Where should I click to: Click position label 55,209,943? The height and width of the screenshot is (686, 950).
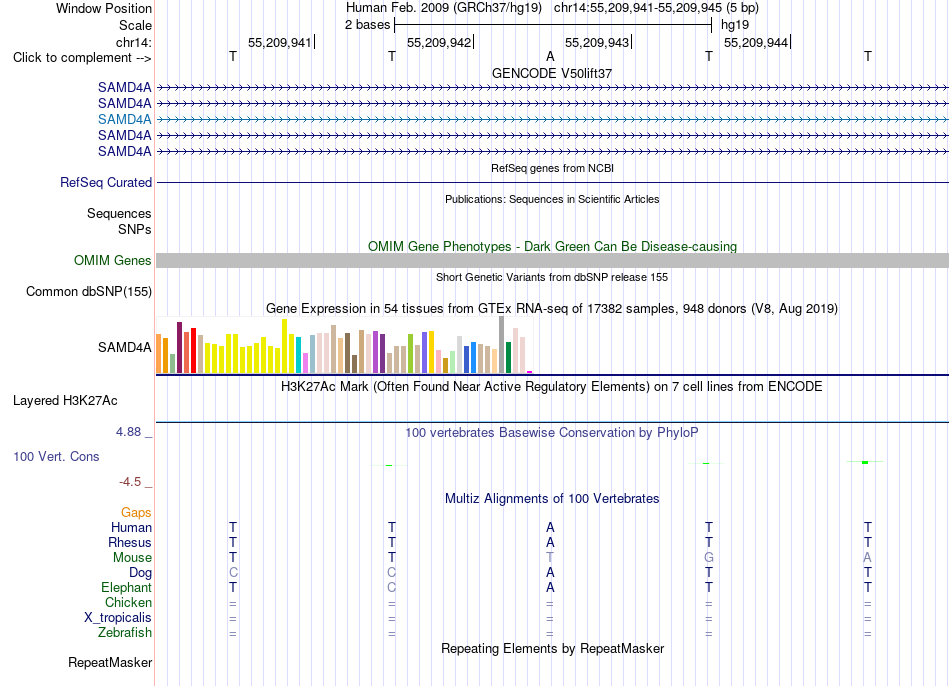[x=597, y=42]
